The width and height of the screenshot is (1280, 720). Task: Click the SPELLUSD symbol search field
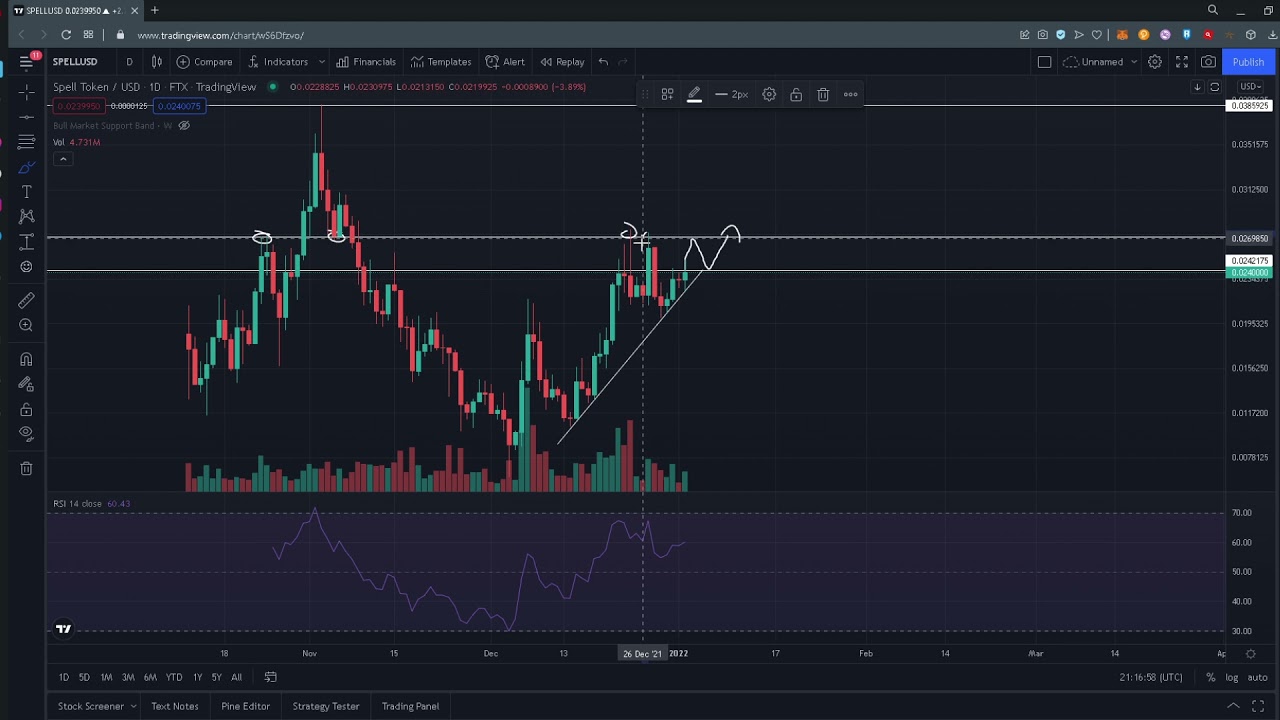point(77,62)
